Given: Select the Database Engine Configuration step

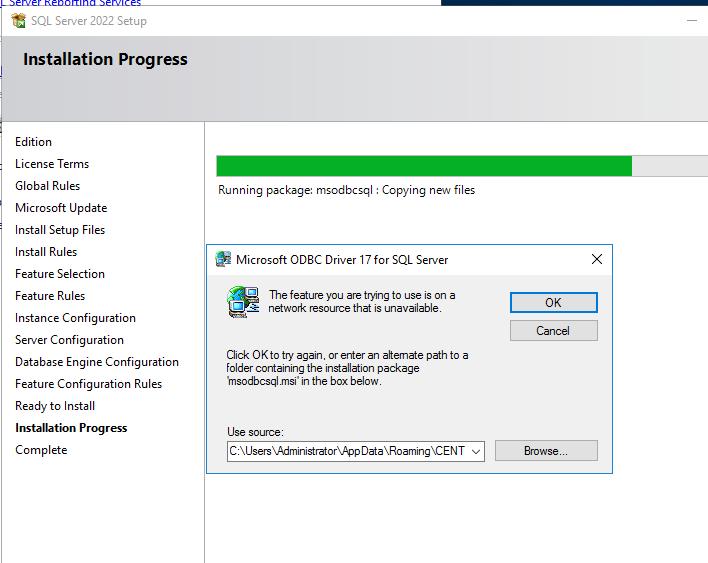Looking at the screenshot, I should (97, 362).
